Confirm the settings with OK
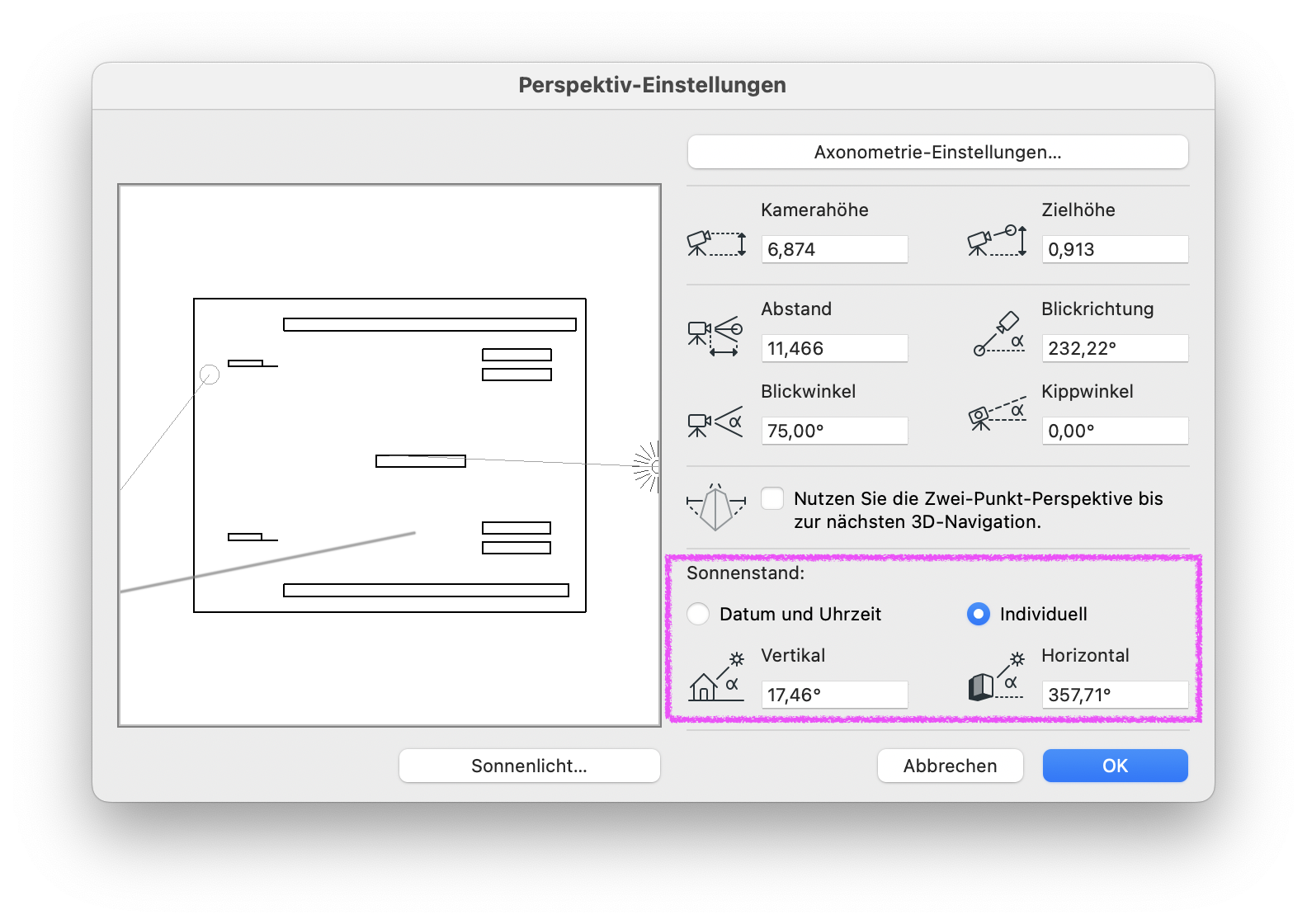This screenshot has height=924, width=1307. [x=1115, y=766]
